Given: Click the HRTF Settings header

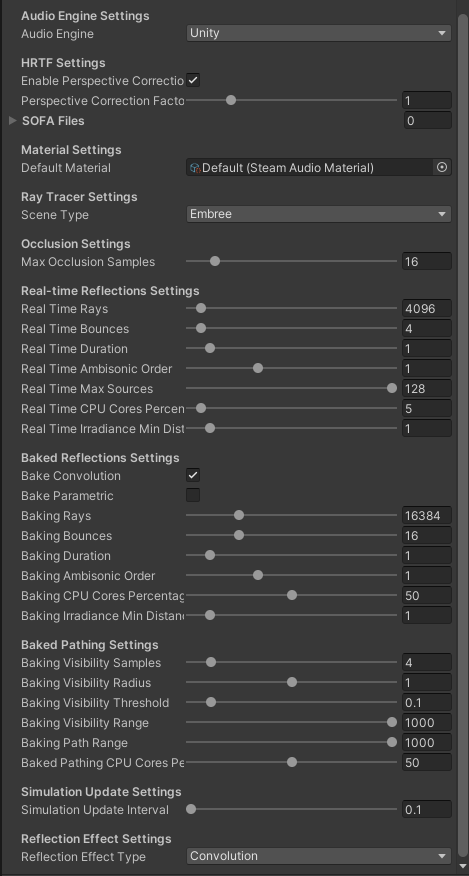Looking at the screenshot, I should [63, 63].
